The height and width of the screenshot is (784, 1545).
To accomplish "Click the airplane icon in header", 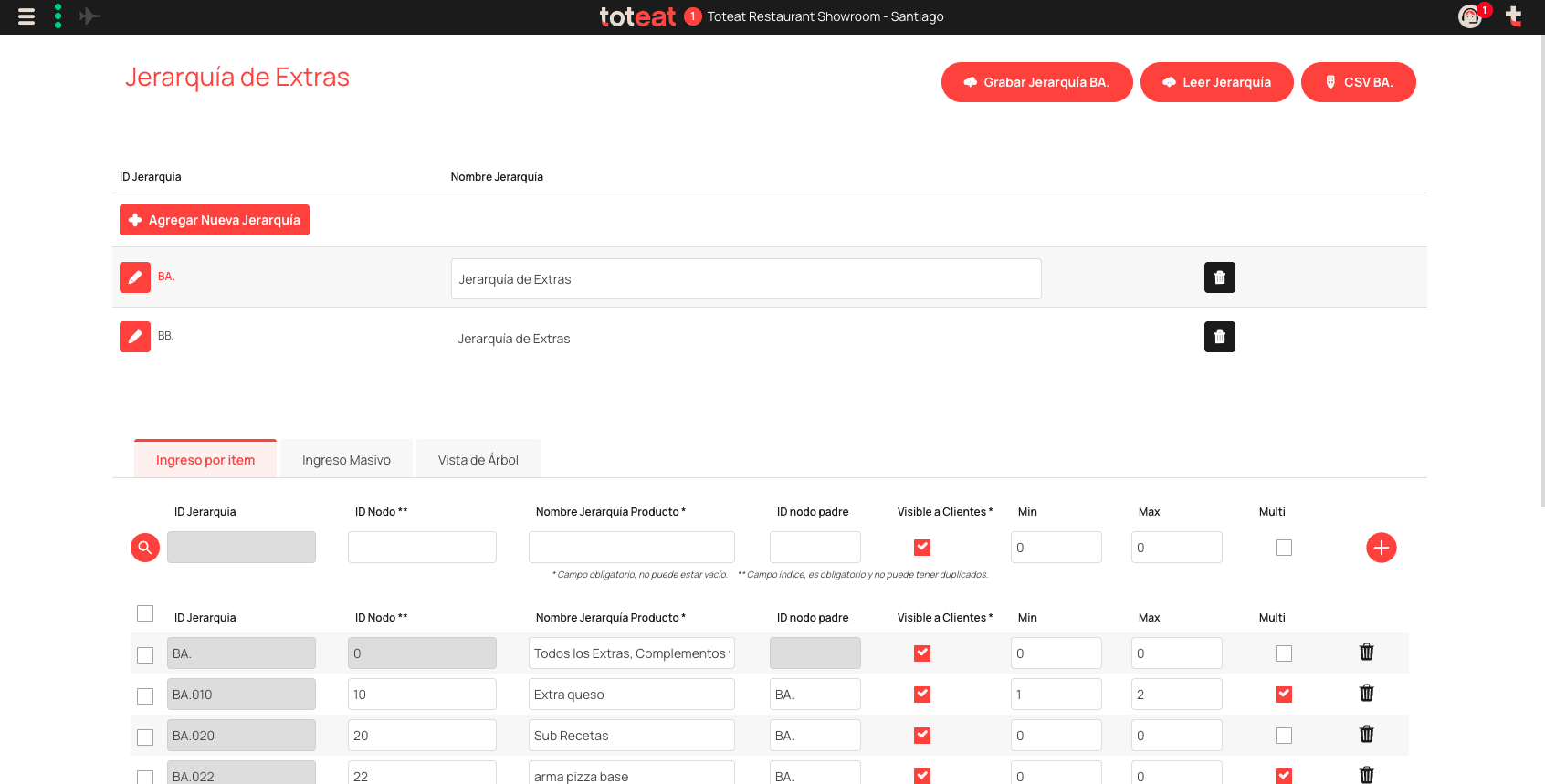I will point(89,16).
